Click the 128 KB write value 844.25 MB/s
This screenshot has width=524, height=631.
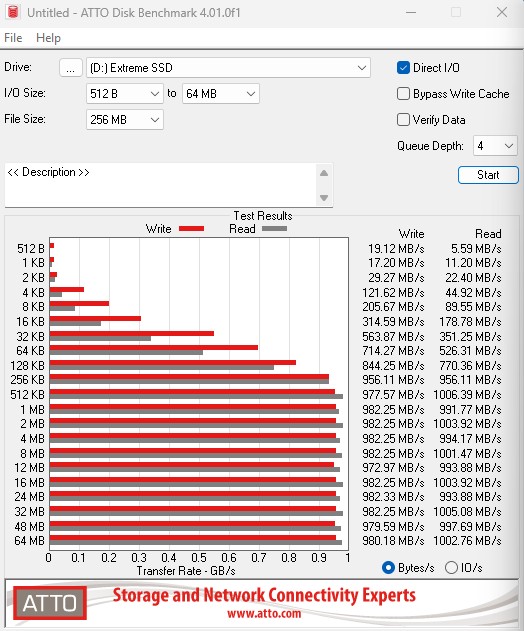point(393,365)
